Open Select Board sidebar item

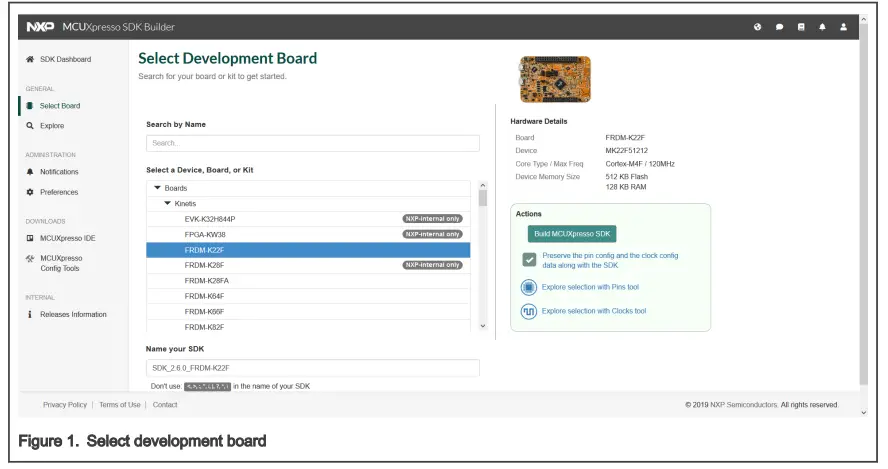pos(59,106)
